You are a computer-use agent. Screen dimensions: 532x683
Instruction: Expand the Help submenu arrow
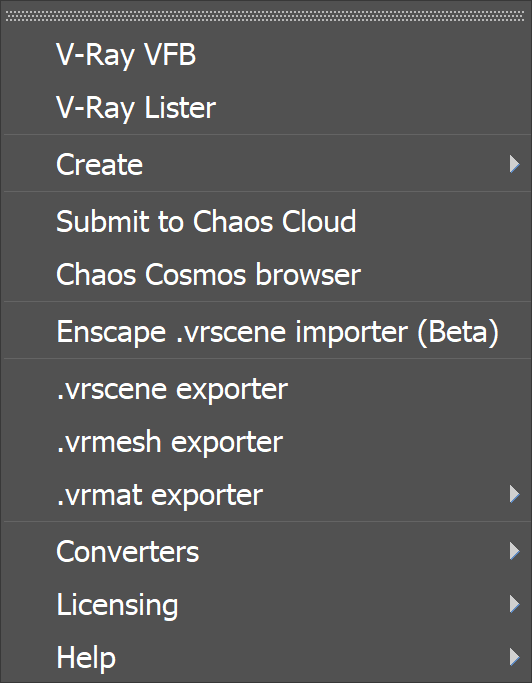pyautogui.click(x=515, y=656)
